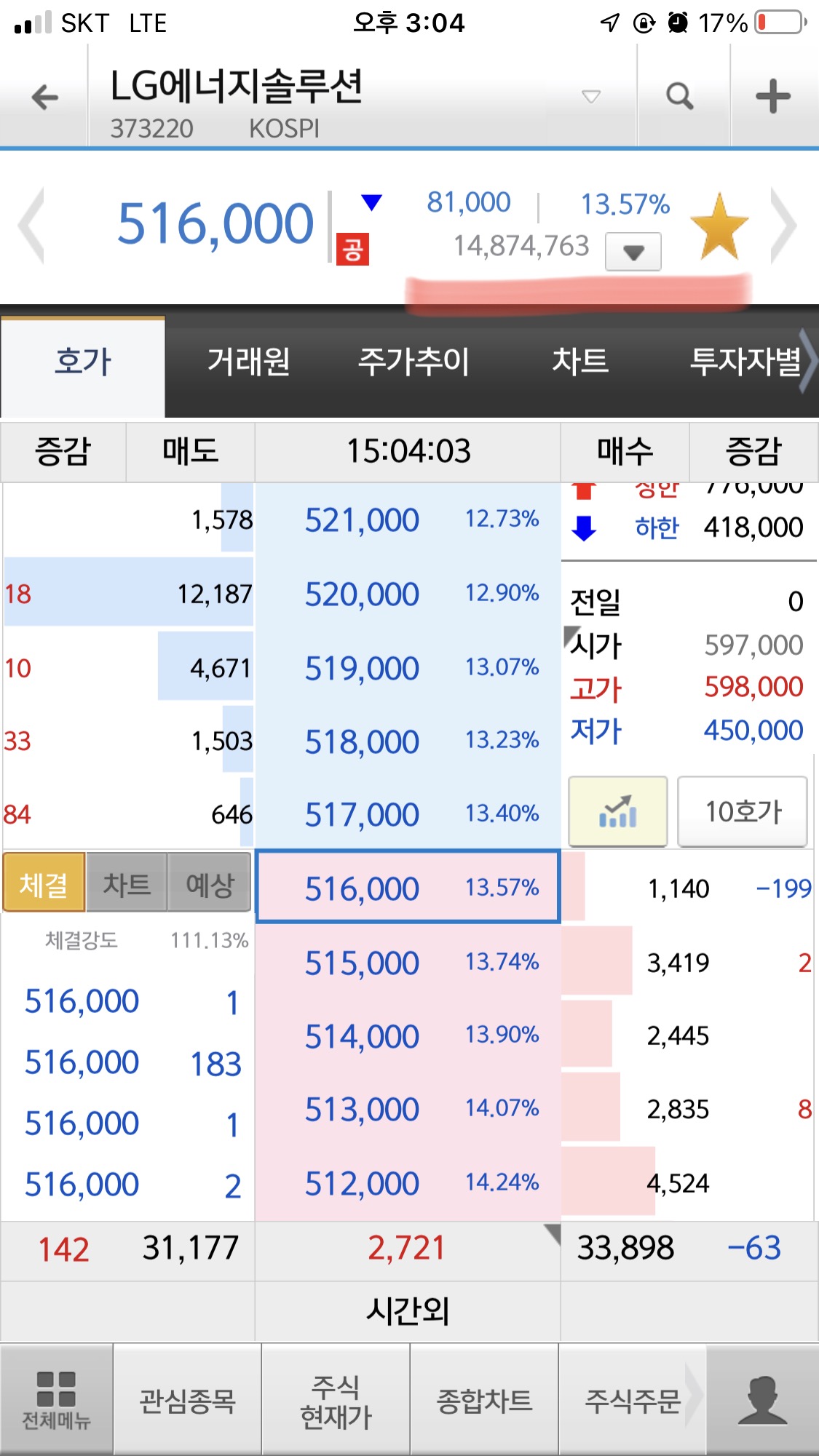Tap the 2,721 total difference value
The image size is (819, 1456).
tap(406, 1249)
